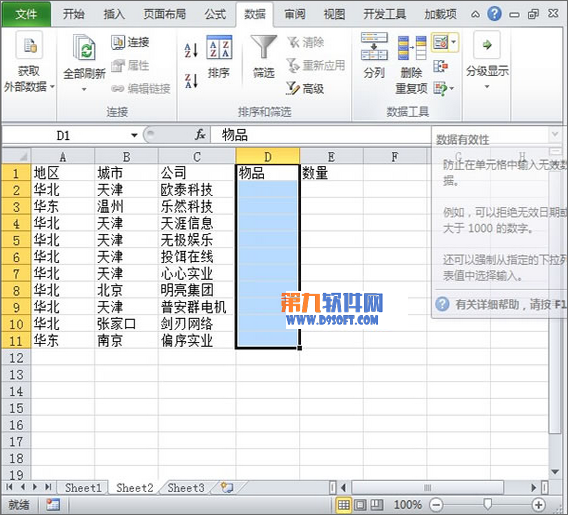
Task: Click zoom in plus button
Action: tap(538, 504)
